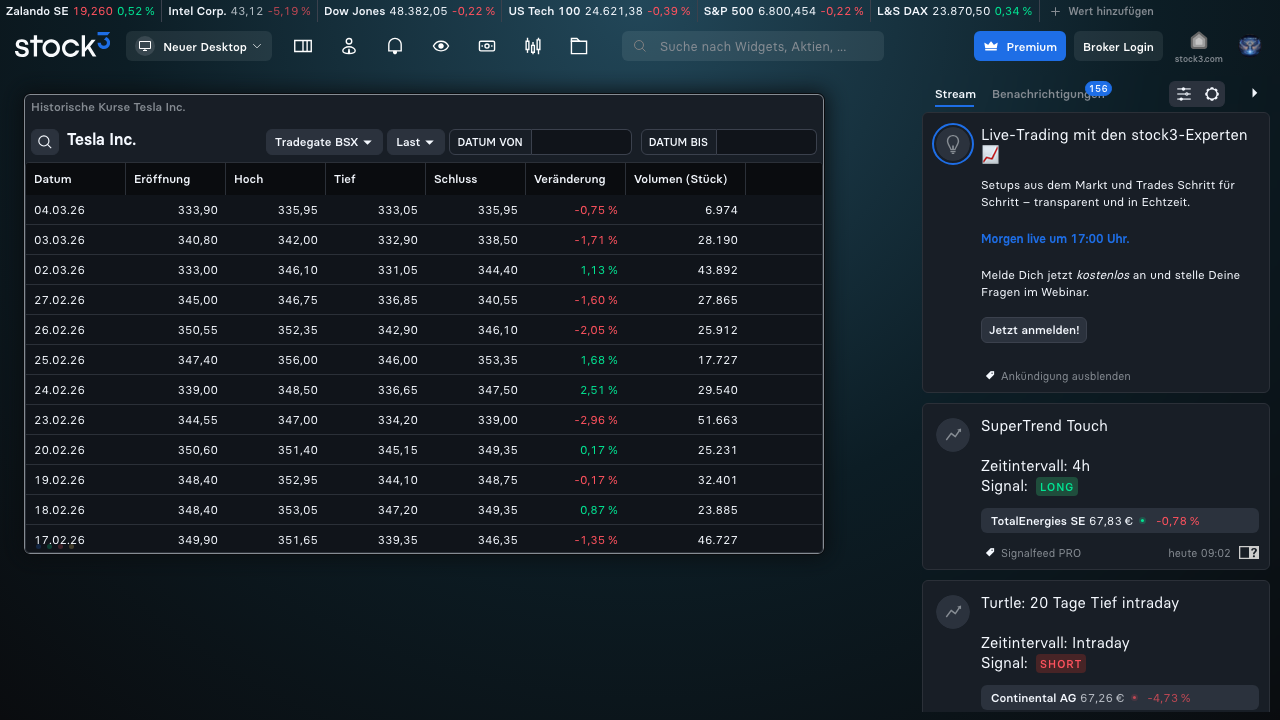Switch to the Benachrichtigungen tab
Image resolution: width=1280 pixels, height=720 pixels.
1047,94
